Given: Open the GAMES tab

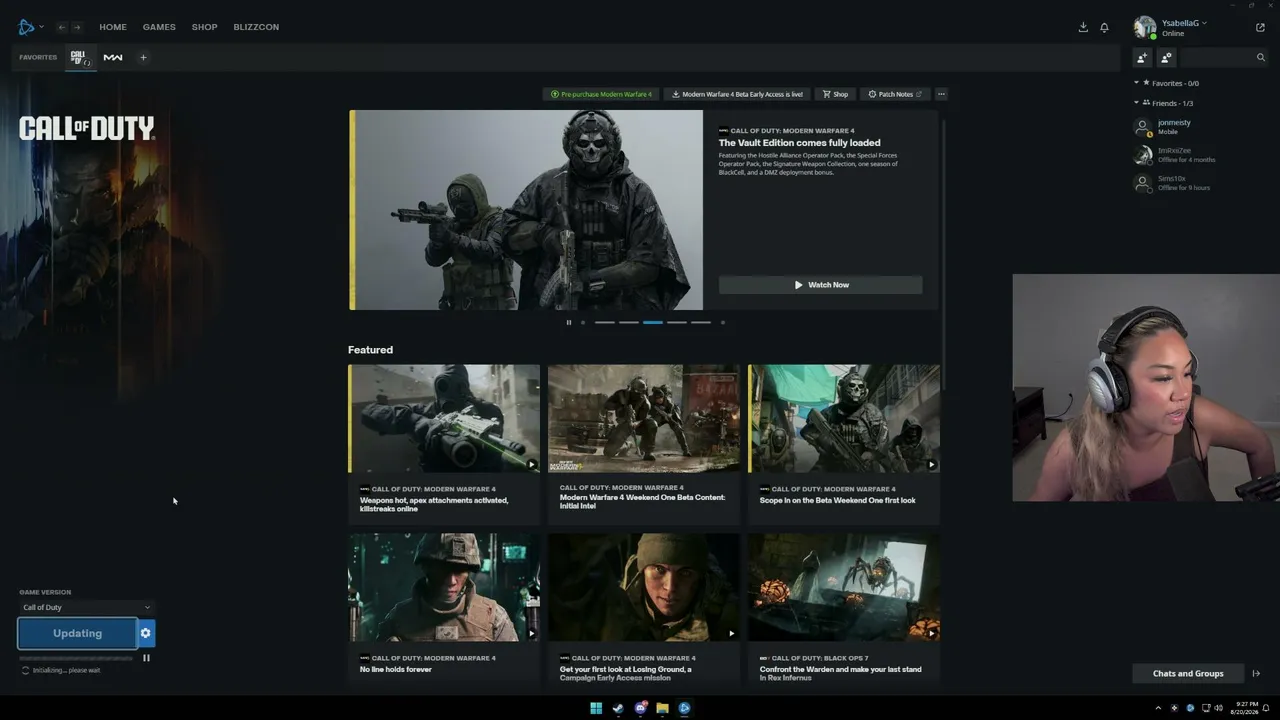Looking at the screenshot, I should [x=159, y=27].
